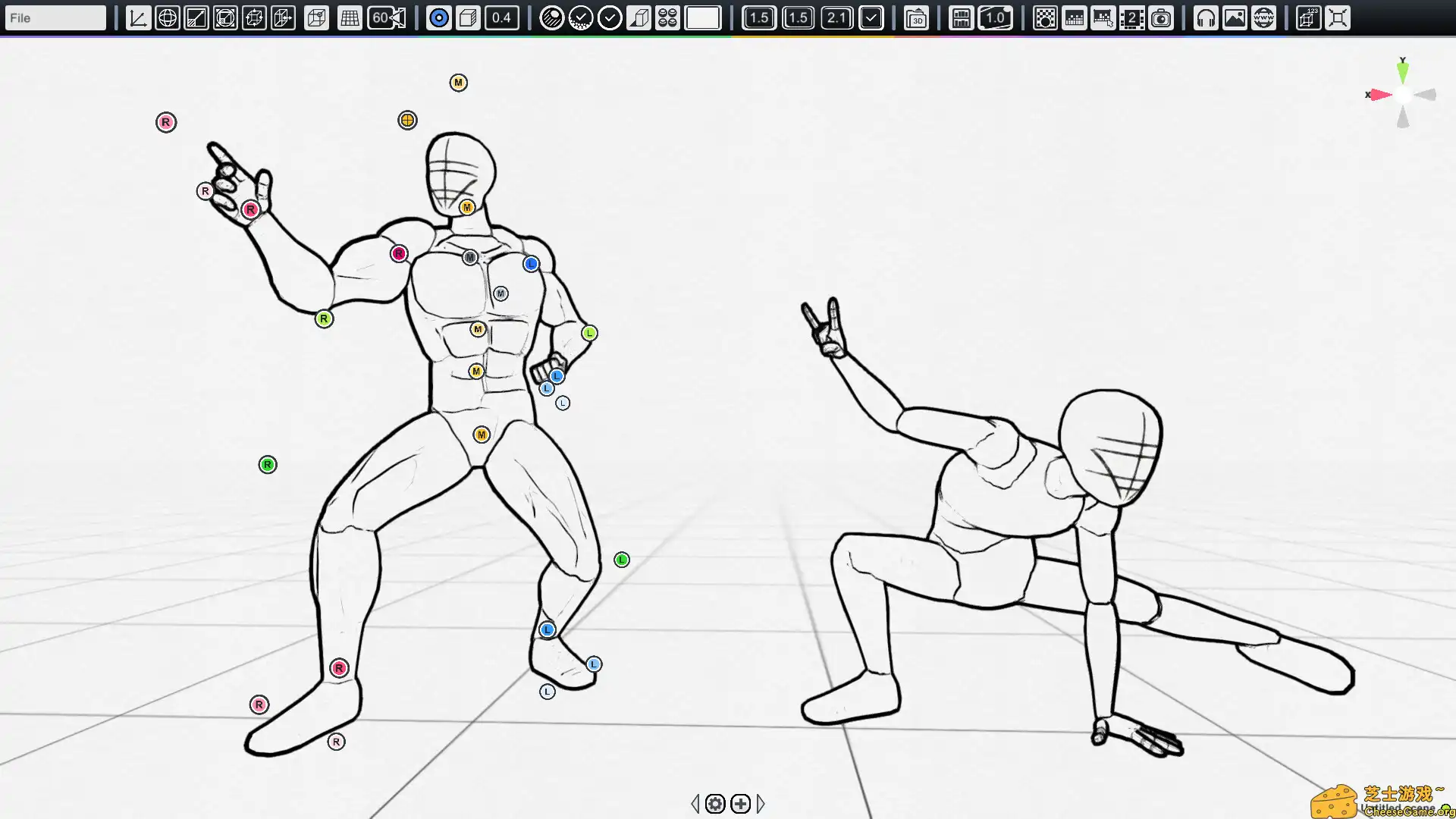This screenshot has height=819, width=1456.
Task: Click the fullscreen expand arrows icon
Action: tap(1338, 18)
